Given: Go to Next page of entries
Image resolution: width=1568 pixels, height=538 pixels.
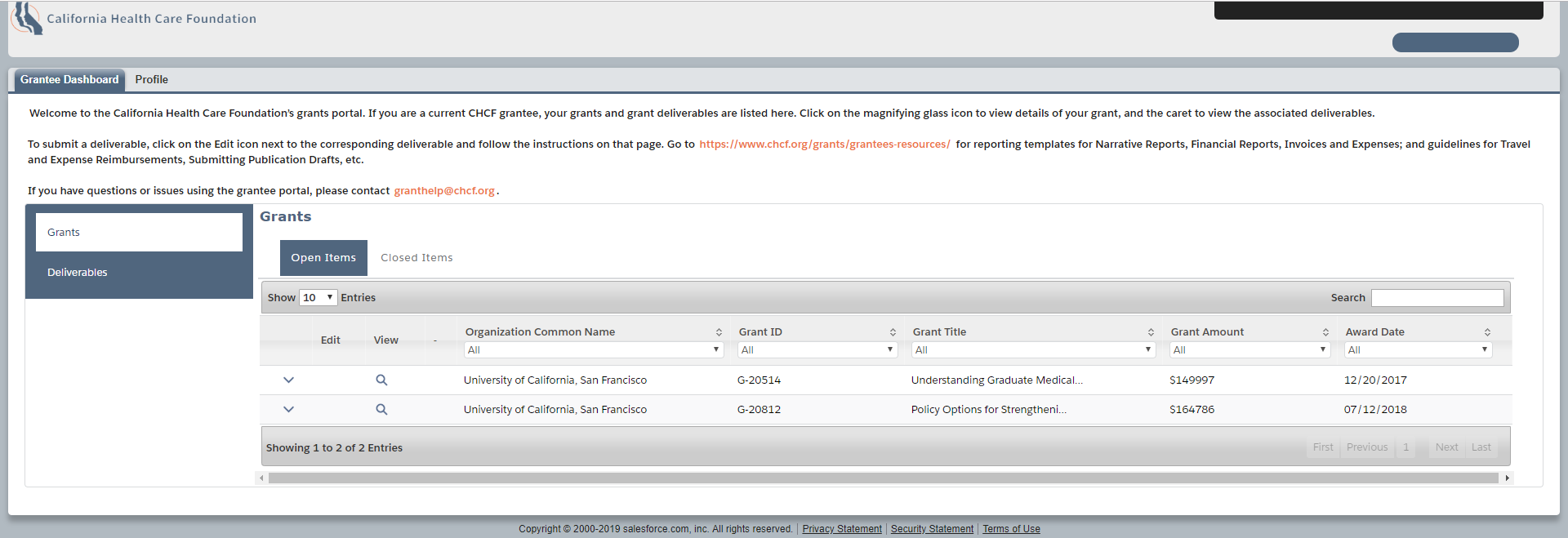Looking at the screenshot, I should click(1446, 447).
